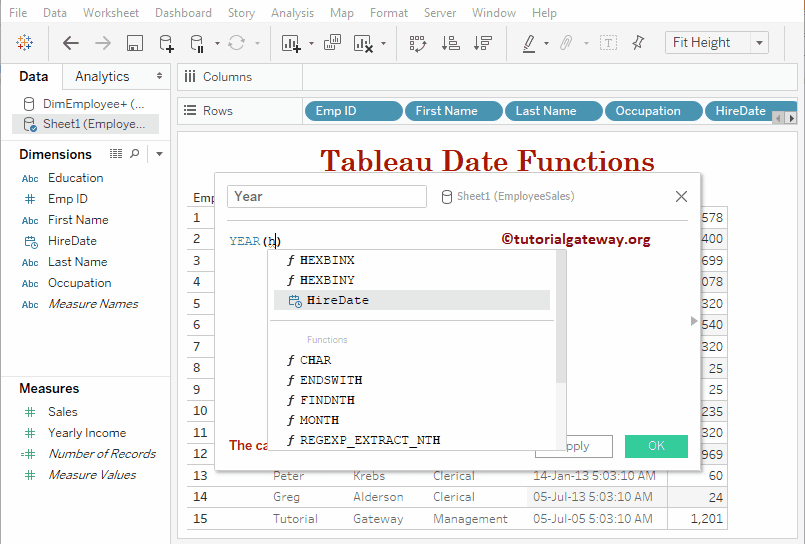The height and width of the screenshot is (544, 805).
Task: Open the Dashboard menu
Action: 183,13
